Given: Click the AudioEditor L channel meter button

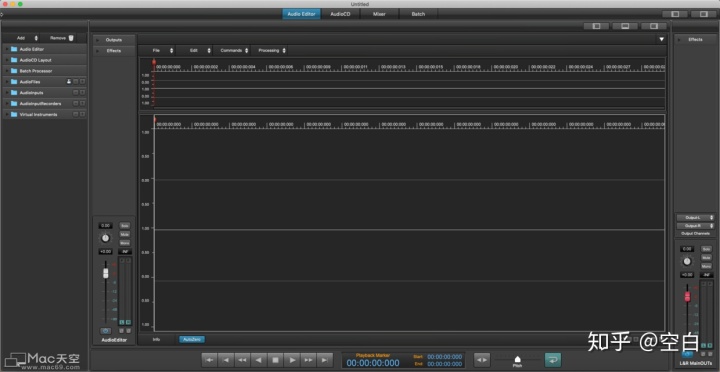Looking at the screenshot, I should click(122, 322).
